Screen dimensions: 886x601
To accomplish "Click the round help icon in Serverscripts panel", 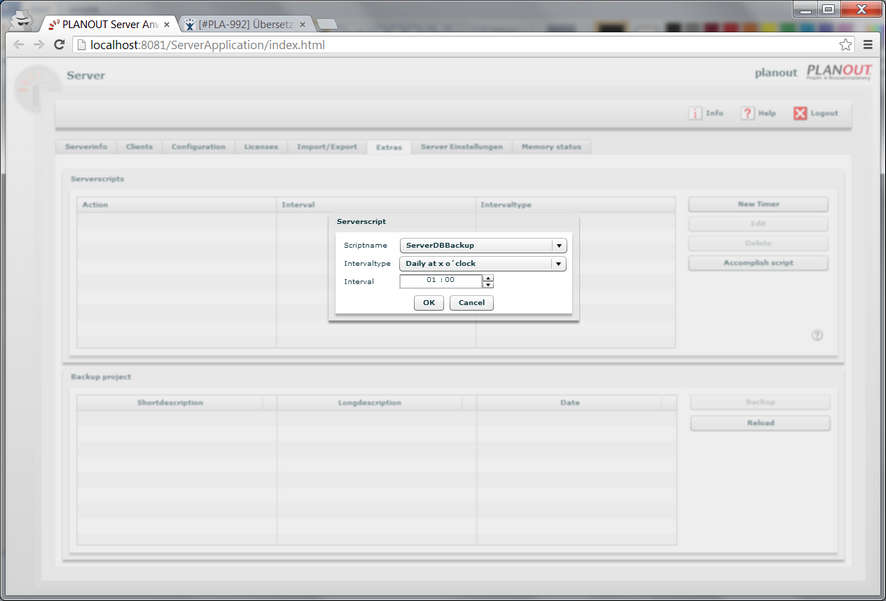I will click(817, 335).
